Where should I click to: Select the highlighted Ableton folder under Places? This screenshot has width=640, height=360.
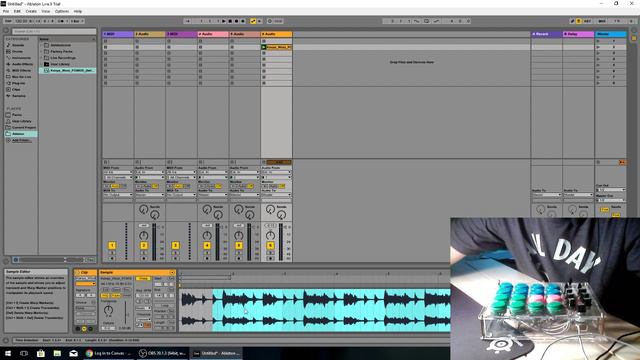(20, 134)
